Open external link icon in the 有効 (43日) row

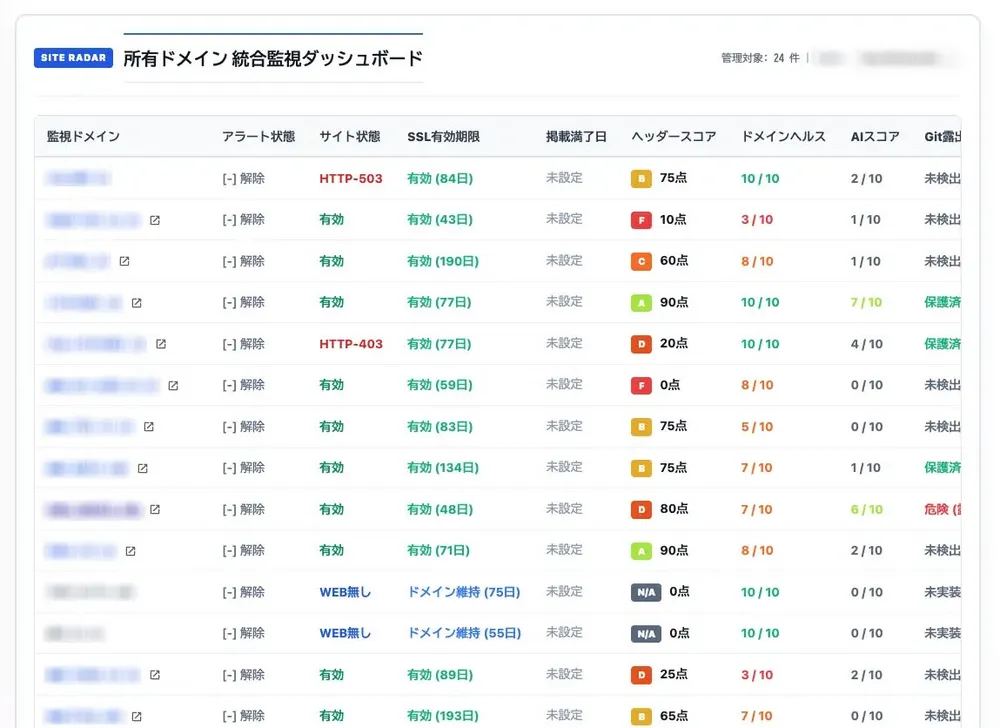[x=155, y=220]
